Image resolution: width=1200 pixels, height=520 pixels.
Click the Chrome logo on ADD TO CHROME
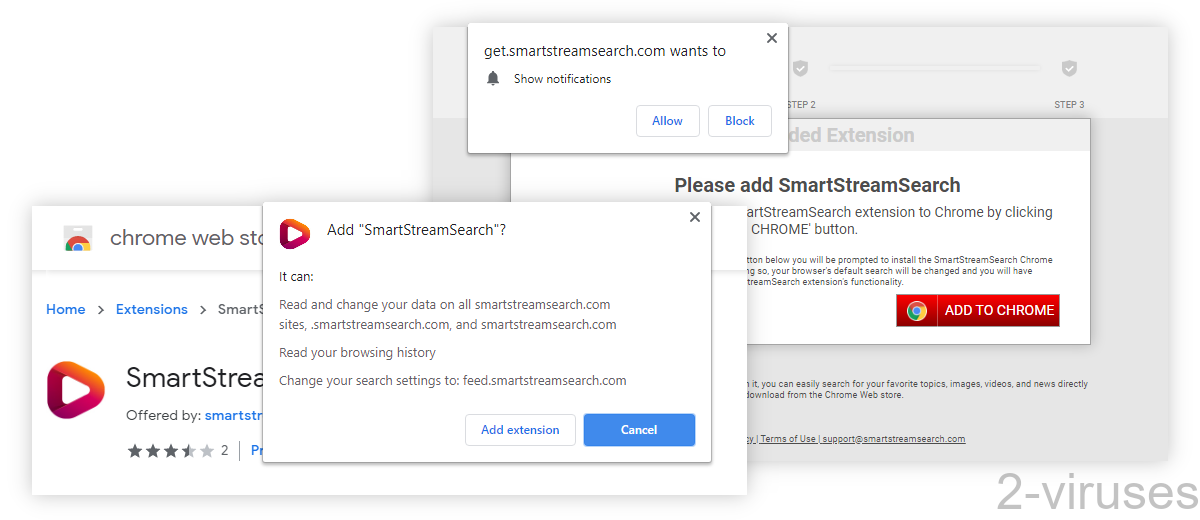click(917, 310)
